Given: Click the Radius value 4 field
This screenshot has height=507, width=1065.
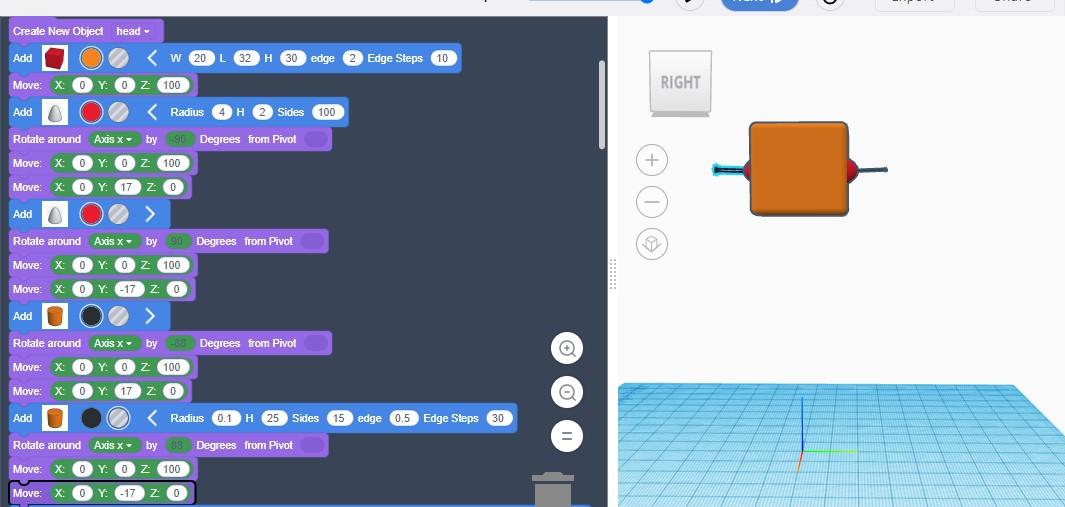Looking at the screenshot, I should [221, 113].
